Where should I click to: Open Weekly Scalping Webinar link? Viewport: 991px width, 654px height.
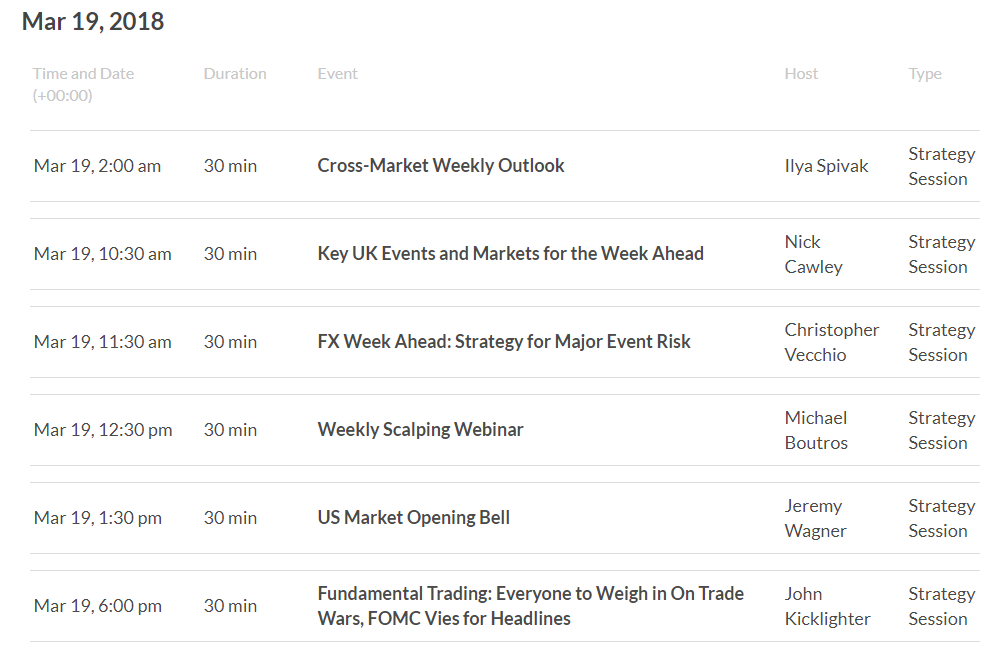(x=420, y=430)
